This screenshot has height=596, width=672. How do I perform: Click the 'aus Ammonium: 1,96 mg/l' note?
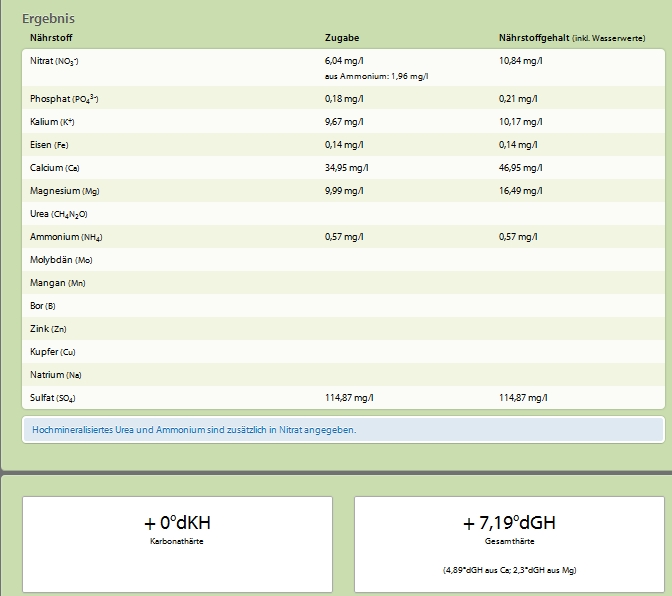376,76
